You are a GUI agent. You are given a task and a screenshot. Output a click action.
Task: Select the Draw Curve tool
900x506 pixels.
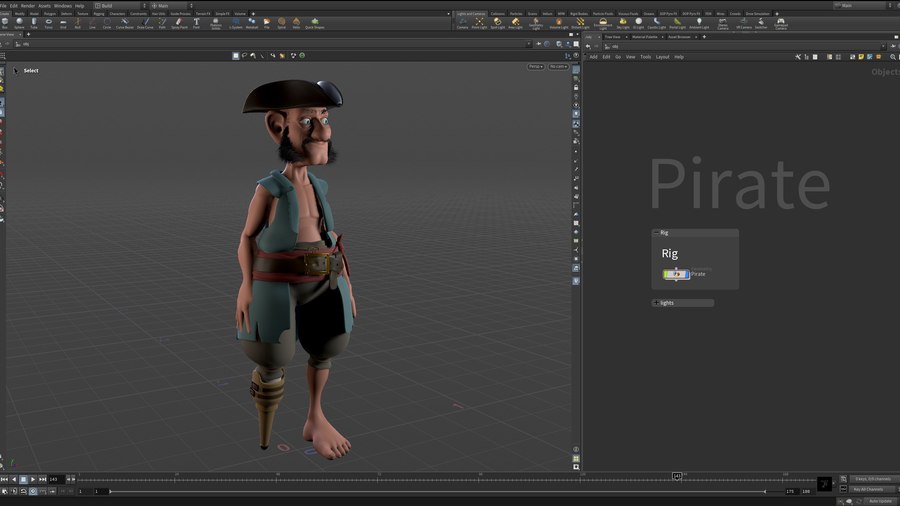click(x=146, y=22)
